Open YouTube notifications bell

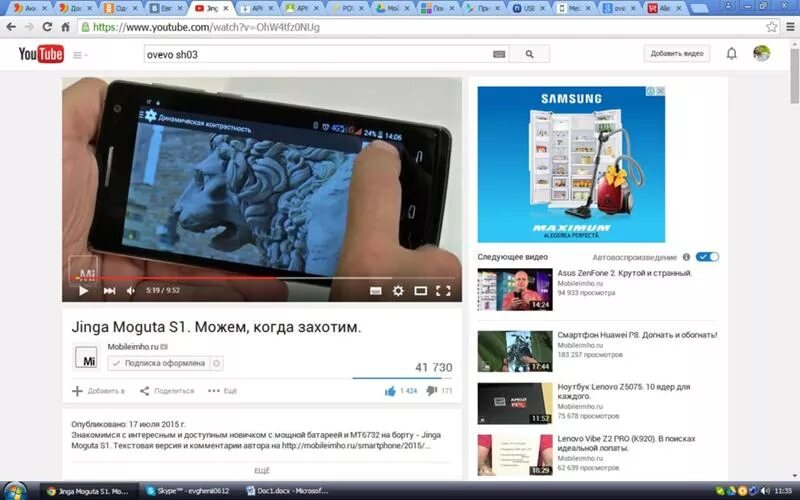coord(732,54)
